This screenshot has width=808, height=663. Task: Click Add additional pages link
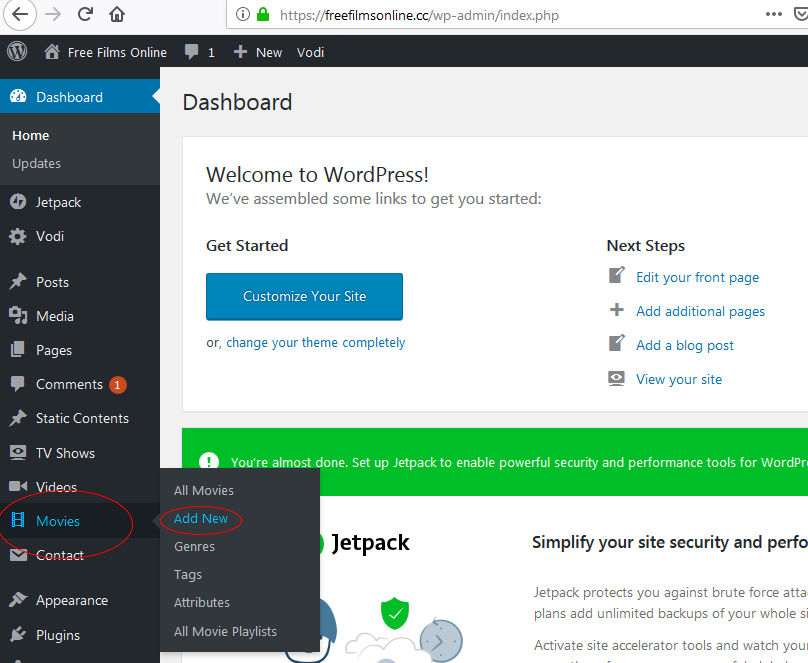(700, 311)
